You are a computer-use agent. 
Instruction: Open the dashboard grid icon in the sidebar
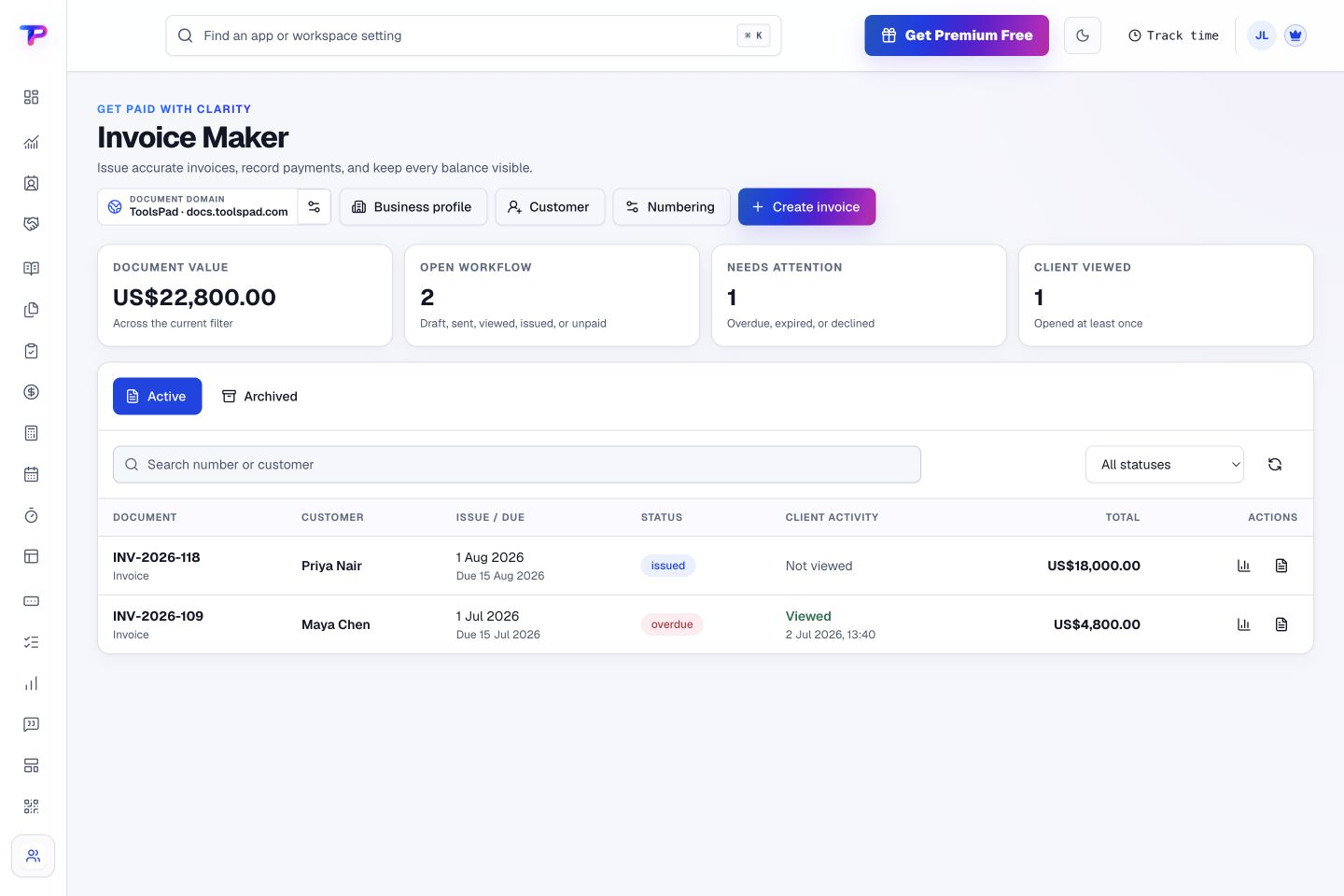pyautogui.click(x=31, y=97)
